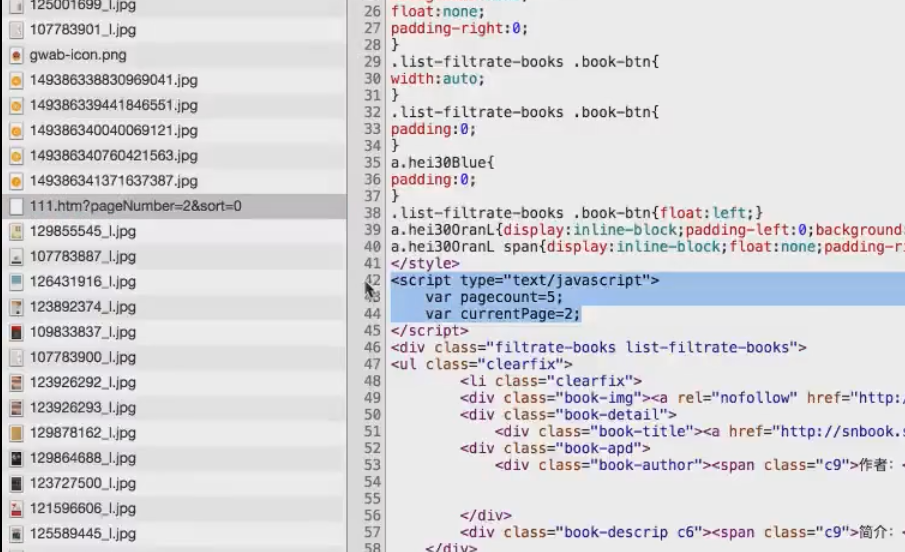Select file name 149386341371637387.jpg

coord(114,181)
